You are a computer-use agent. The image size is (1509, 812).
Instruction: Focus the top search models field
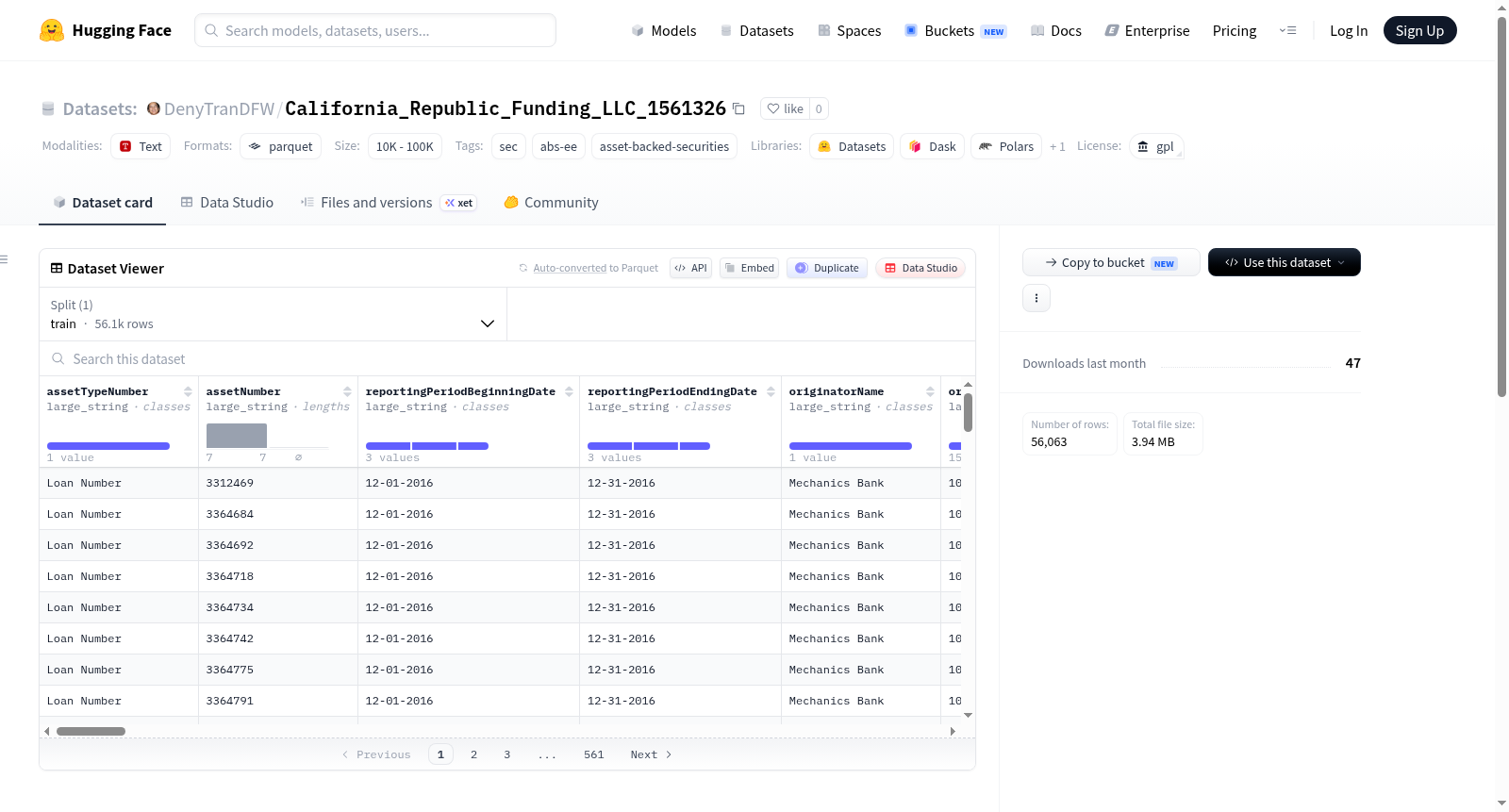coord(375,30)
